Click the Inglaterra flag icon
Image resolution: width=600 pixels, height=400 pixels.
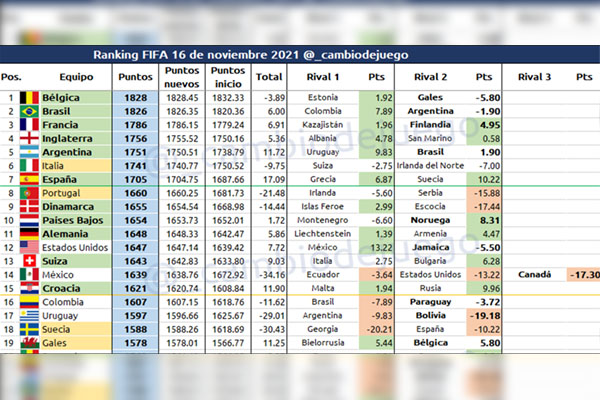[x=29, y=139]
